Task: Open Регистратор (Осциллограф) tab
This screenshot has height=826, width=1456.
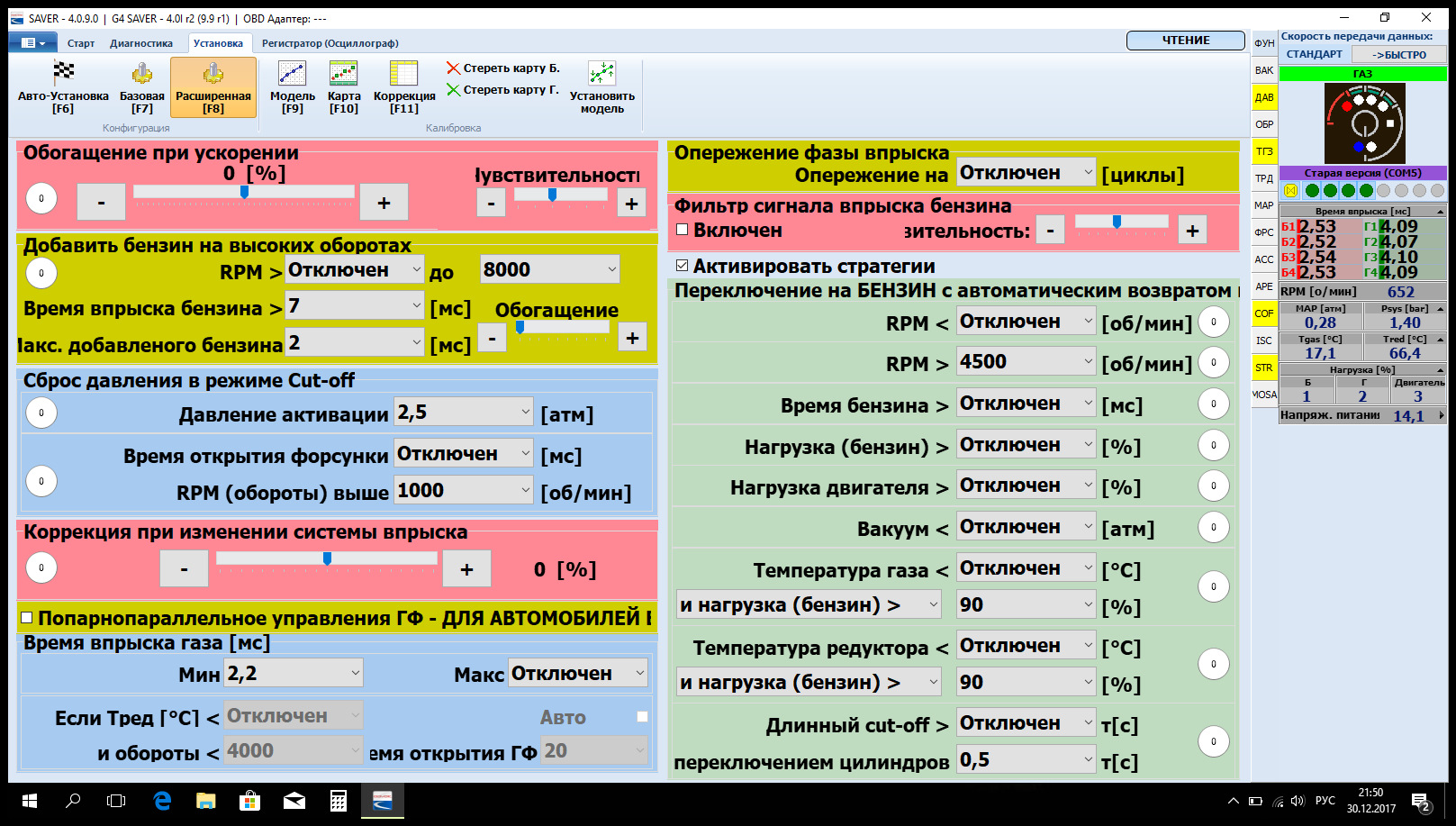Action: (x=330, y=43)
